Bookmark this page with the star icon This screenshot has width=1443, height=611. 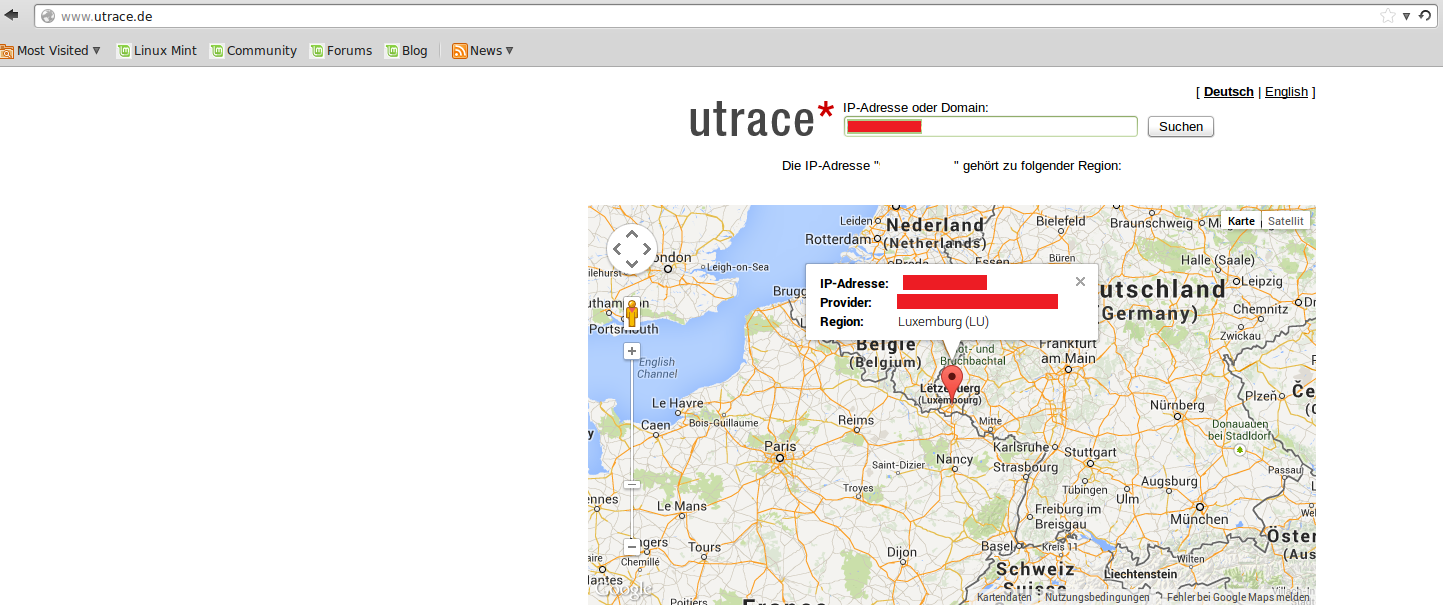(x=1388, y=16)
